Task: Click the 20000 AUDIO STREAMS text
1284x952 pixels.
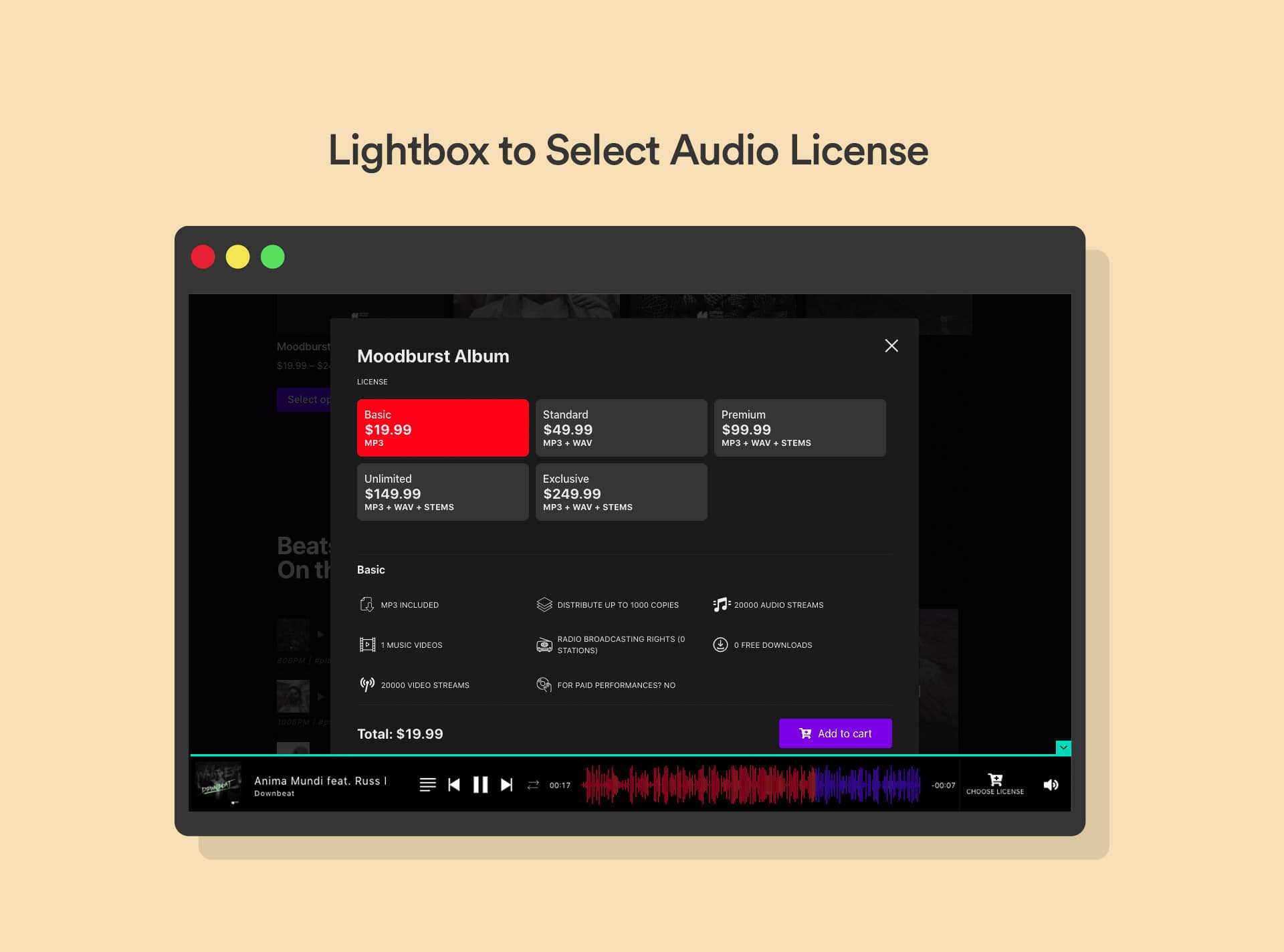Action: click(x=779, y=605)
